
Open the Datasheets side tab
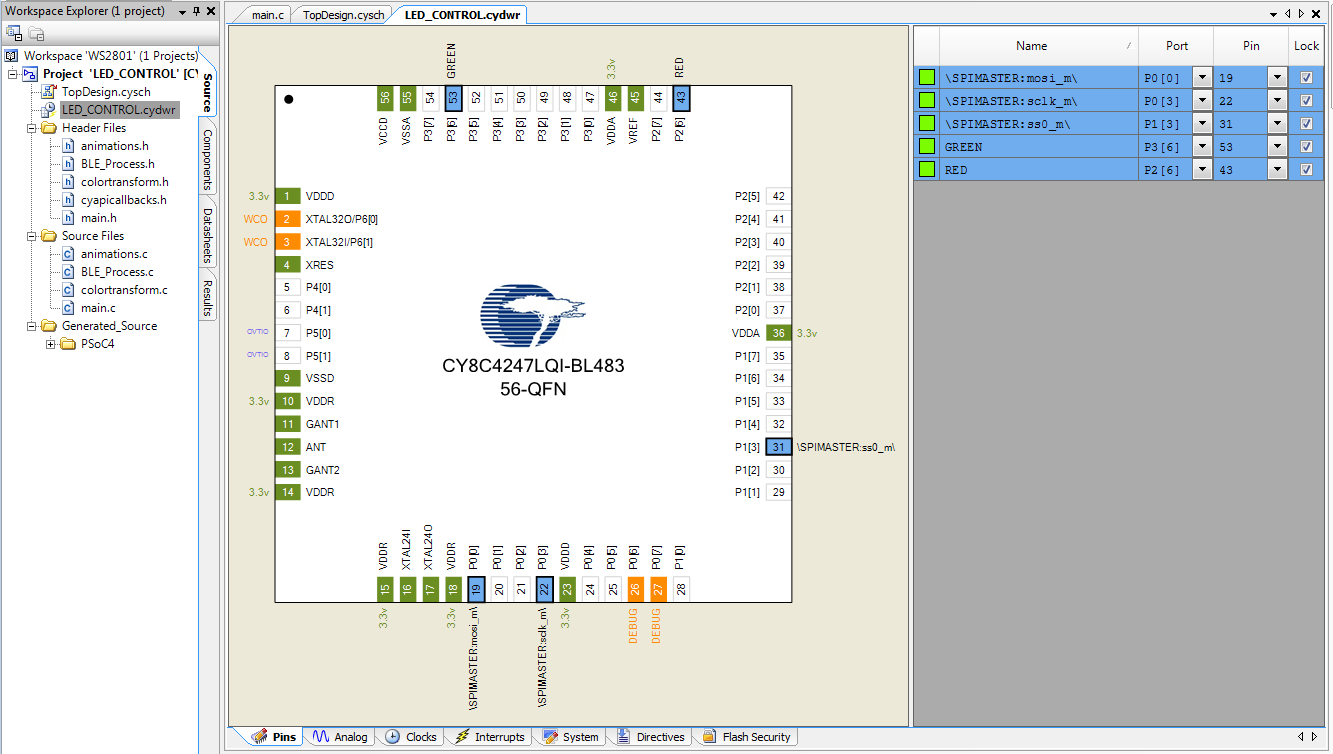(208, 236)
